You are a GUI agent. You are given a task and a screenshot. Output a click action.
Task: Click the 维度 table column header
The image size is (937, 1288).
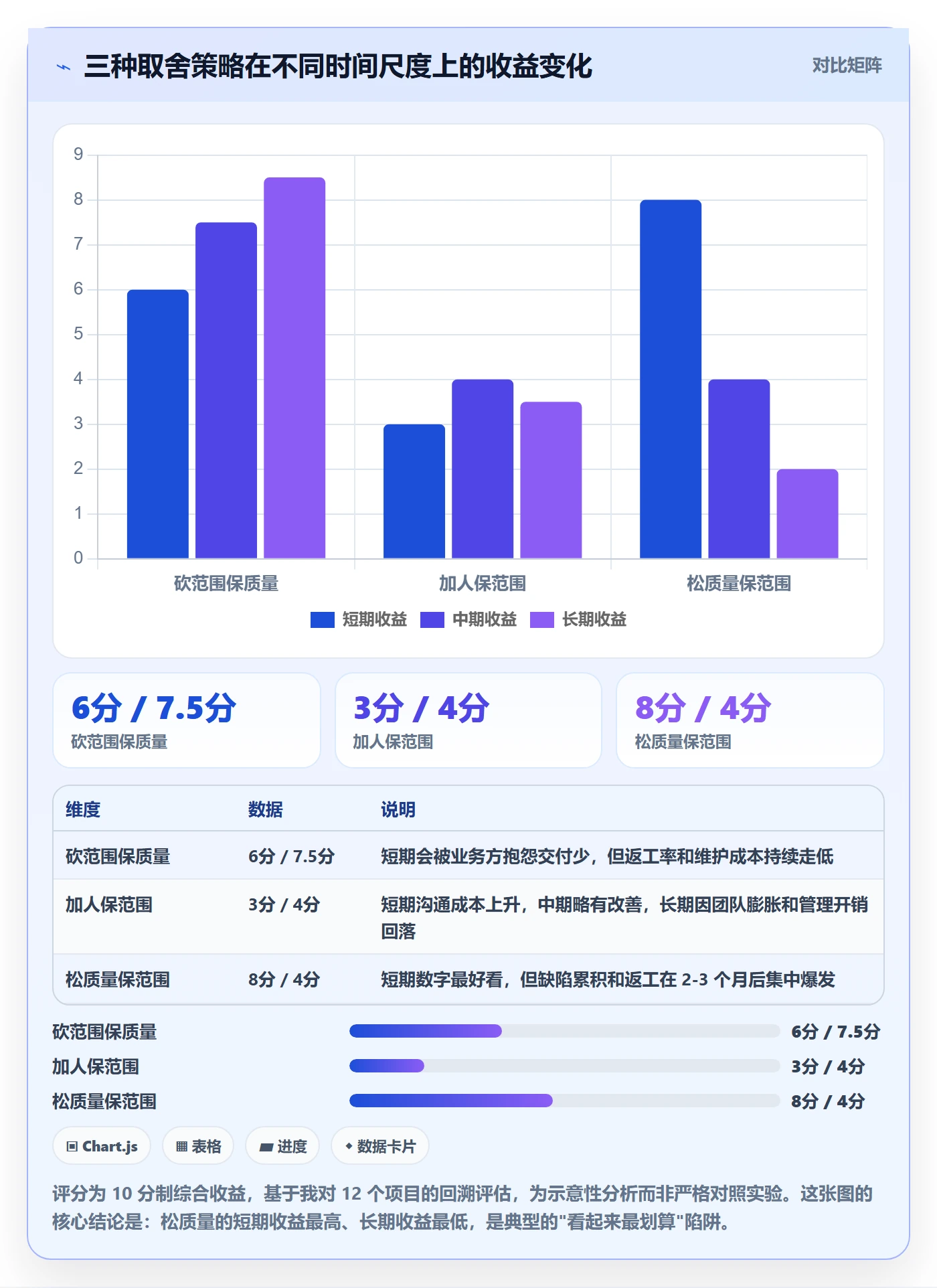83,809
